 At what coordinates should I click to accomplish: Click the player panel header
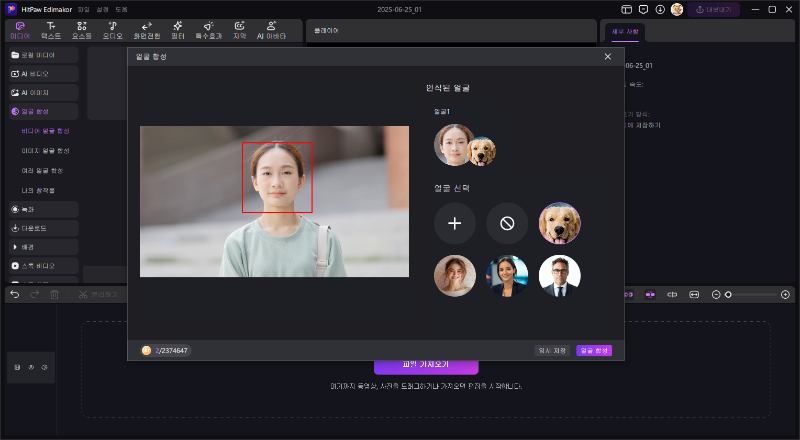click(x=327, y=31)
